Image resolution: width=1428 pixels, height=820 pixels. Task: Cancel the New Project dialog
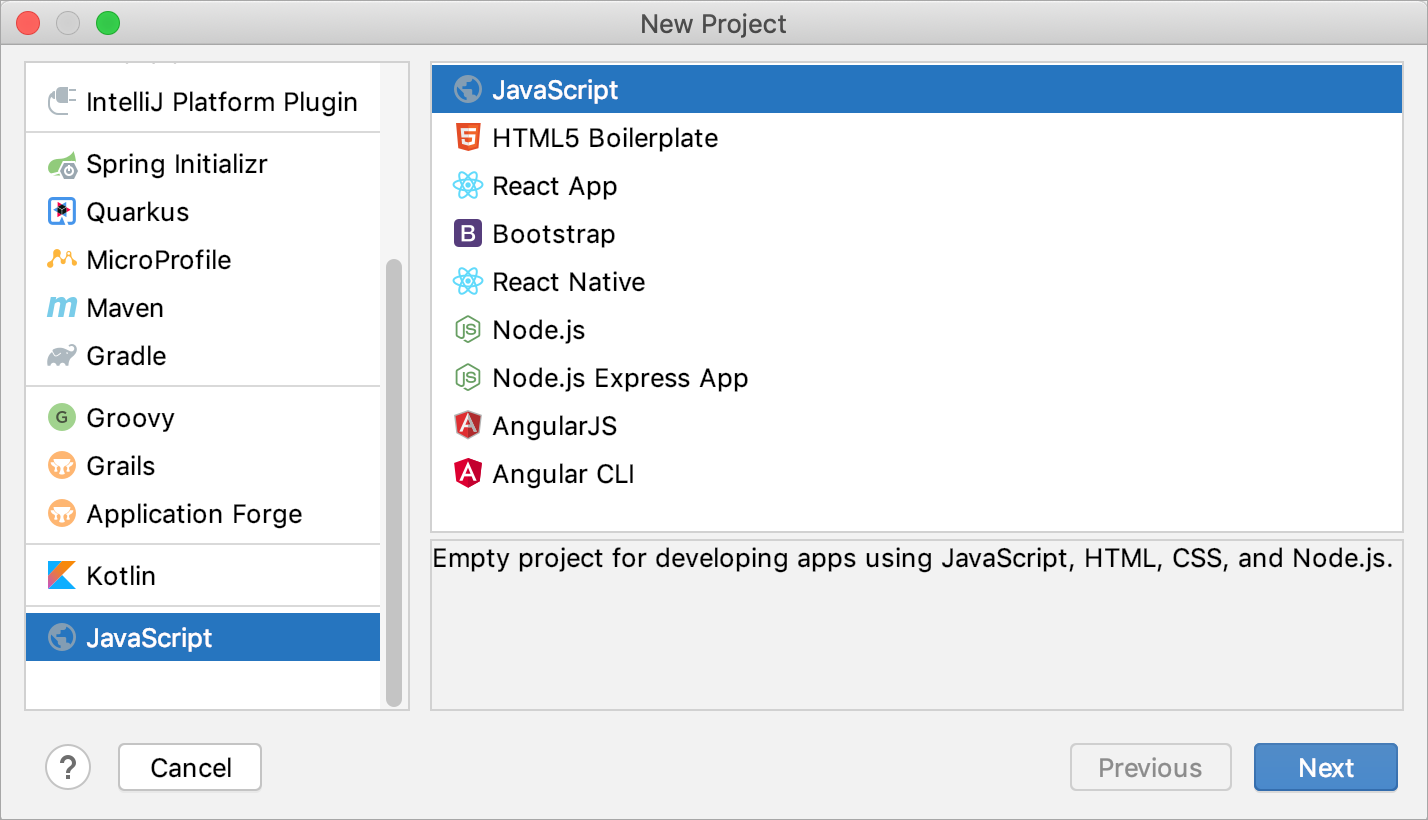point(190,767)
